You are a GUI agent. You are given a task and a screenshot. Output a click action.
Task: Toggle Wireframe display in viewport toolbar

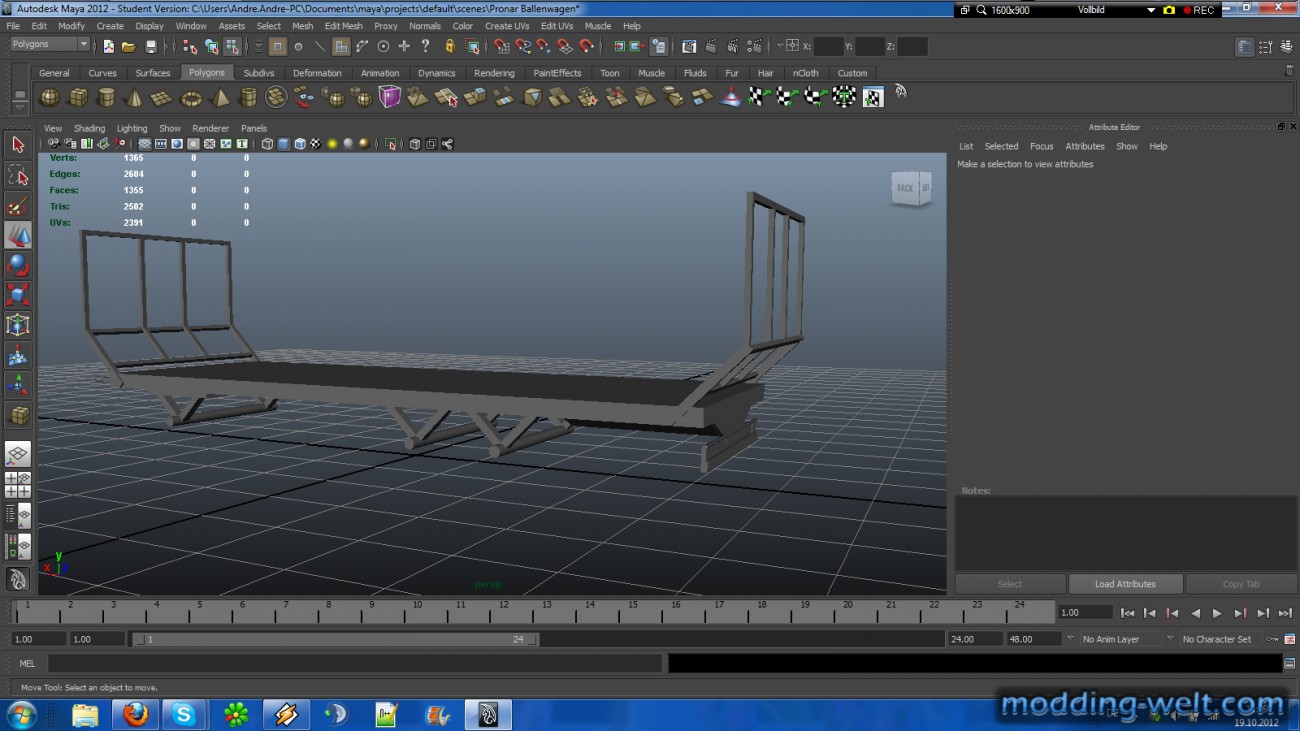[267, 144]
